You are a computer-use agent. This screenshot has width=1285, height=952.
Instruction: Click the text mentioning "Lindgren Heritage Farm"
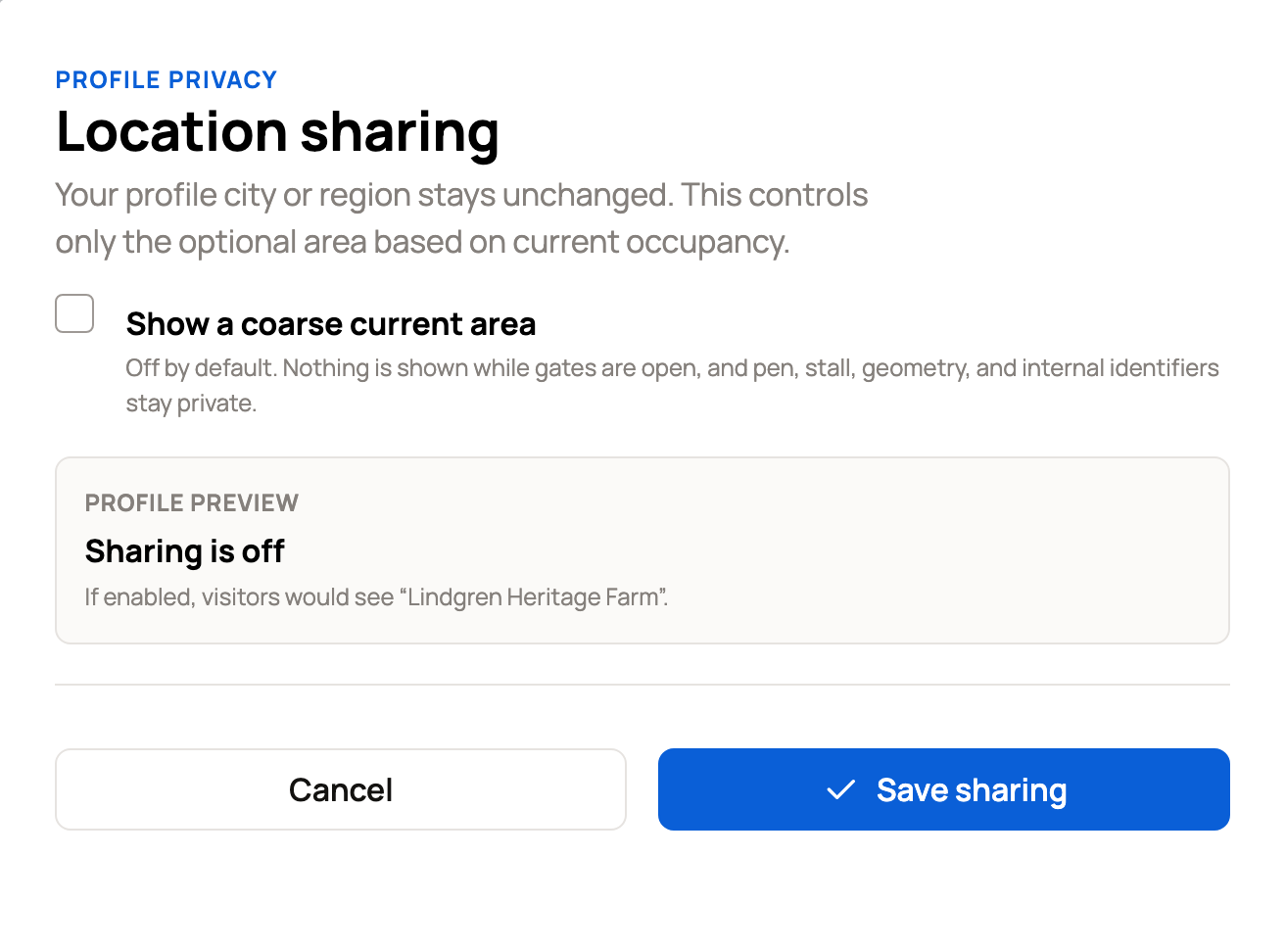click(377, 597)
